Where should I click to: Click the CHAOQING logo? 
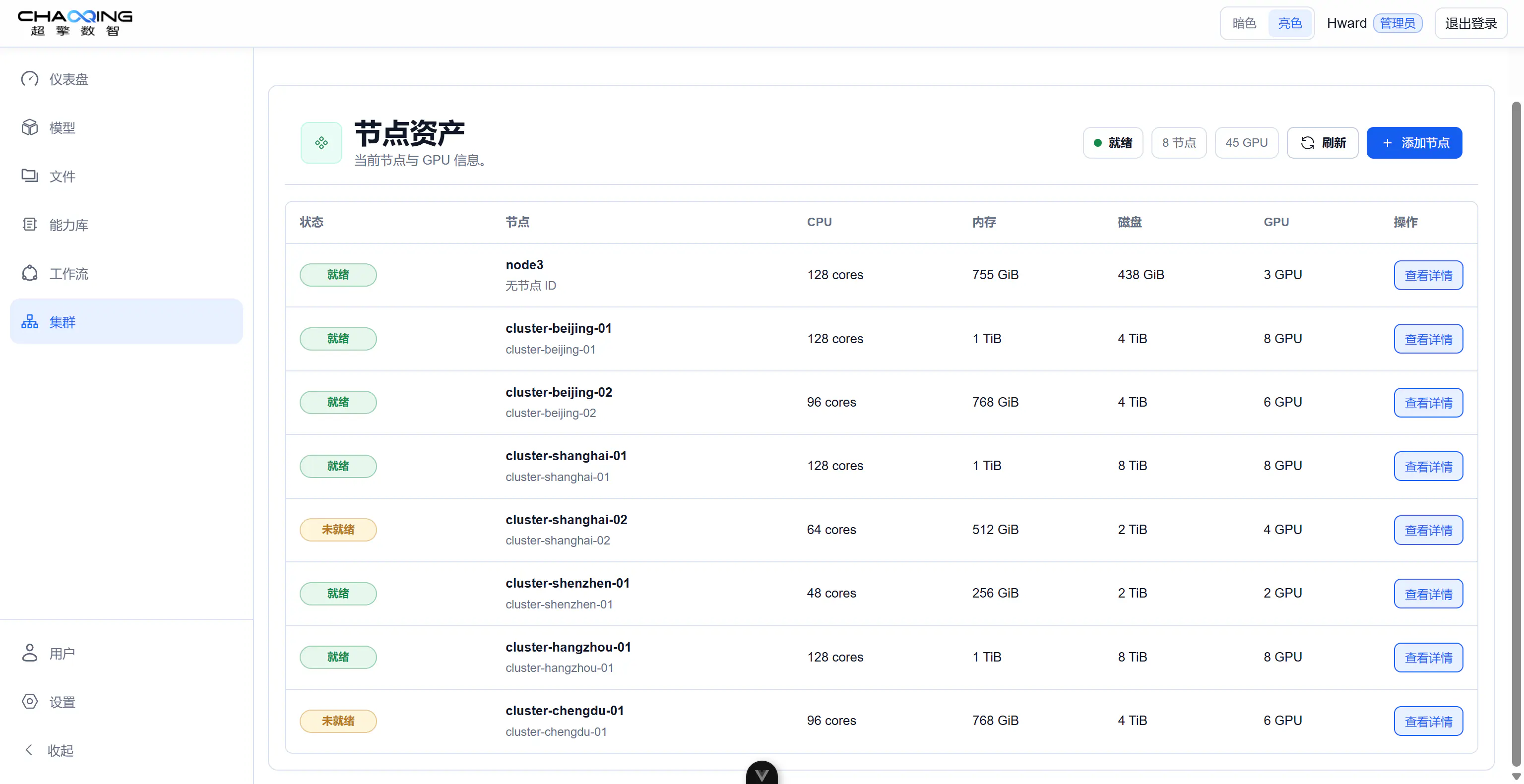tap(75, 23)
